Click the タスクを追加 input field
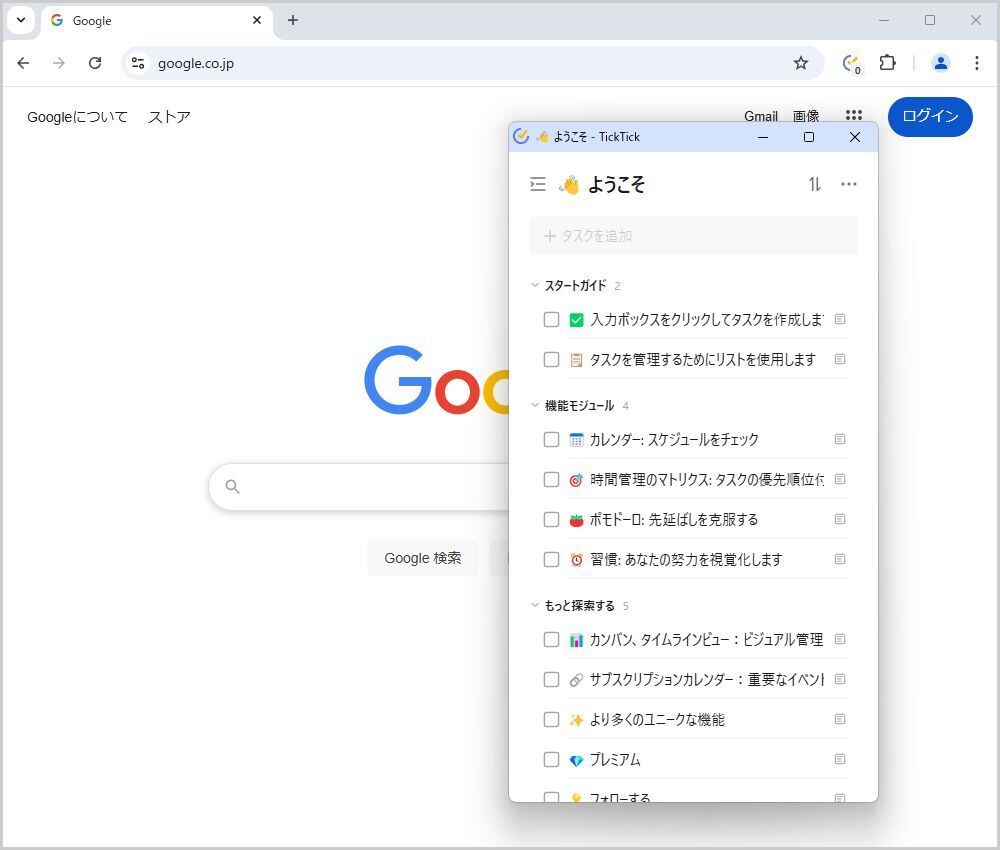Viewport: 1000px width, 850px height. pos(693,236)
